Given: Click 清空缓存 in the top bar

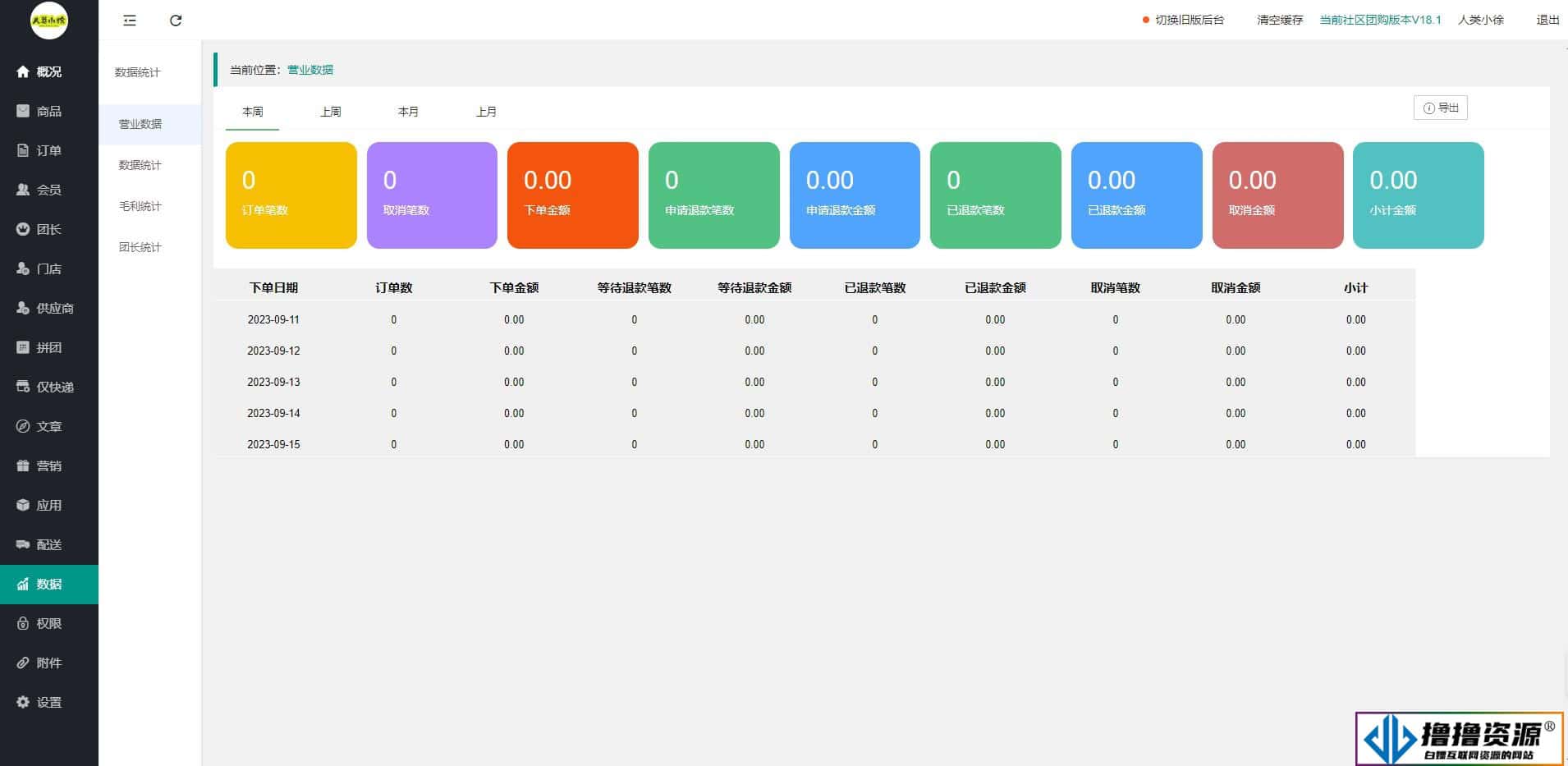Looking at the screenshot, I should [1280, 20].
